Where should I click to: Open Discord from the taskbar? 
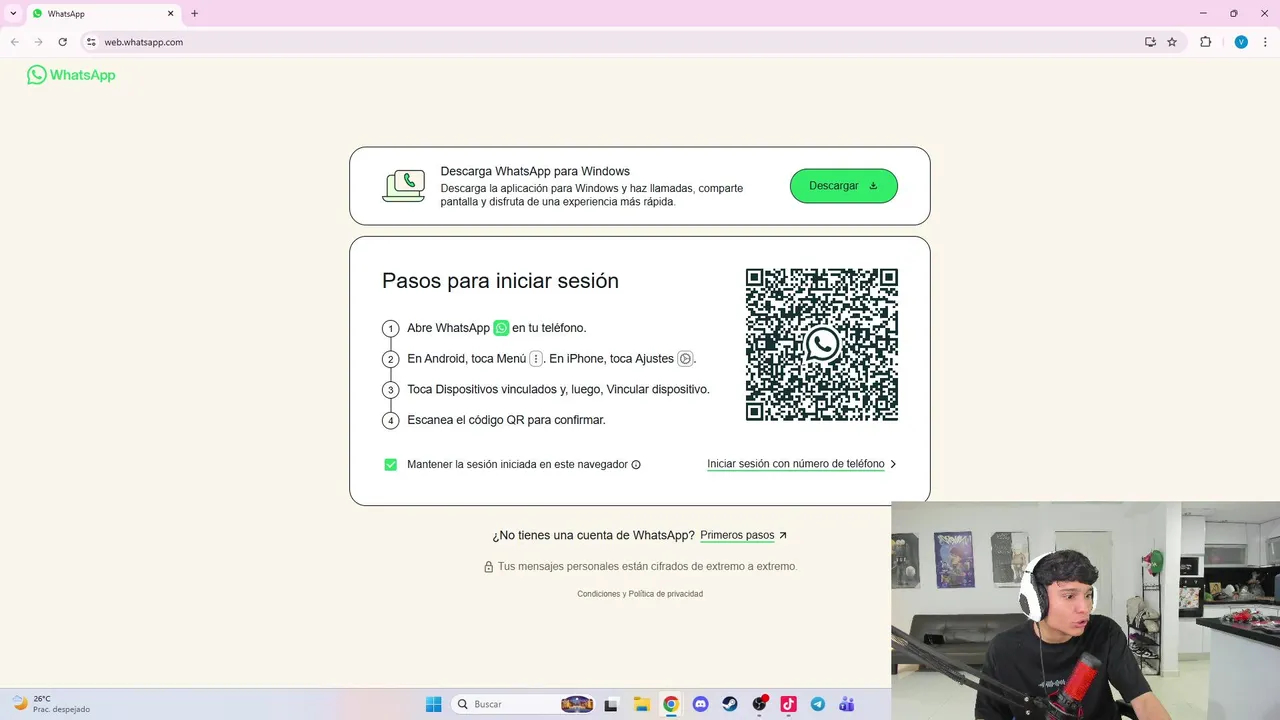[700, 704]
